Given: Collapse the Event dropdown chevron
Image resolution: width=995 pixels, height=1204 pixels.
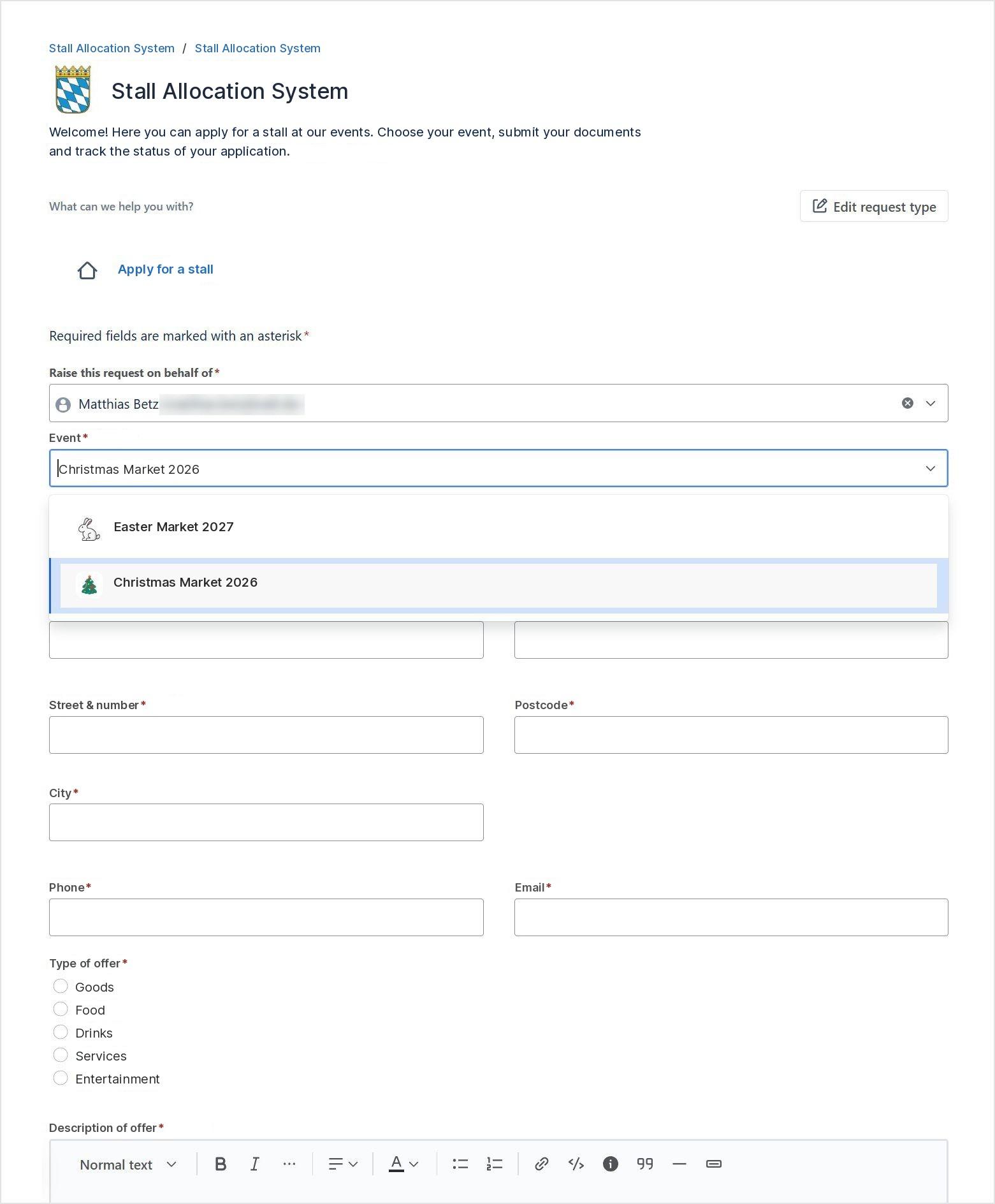Looking at the screenshot, I should pyautogui.click(x=931, y=469).
